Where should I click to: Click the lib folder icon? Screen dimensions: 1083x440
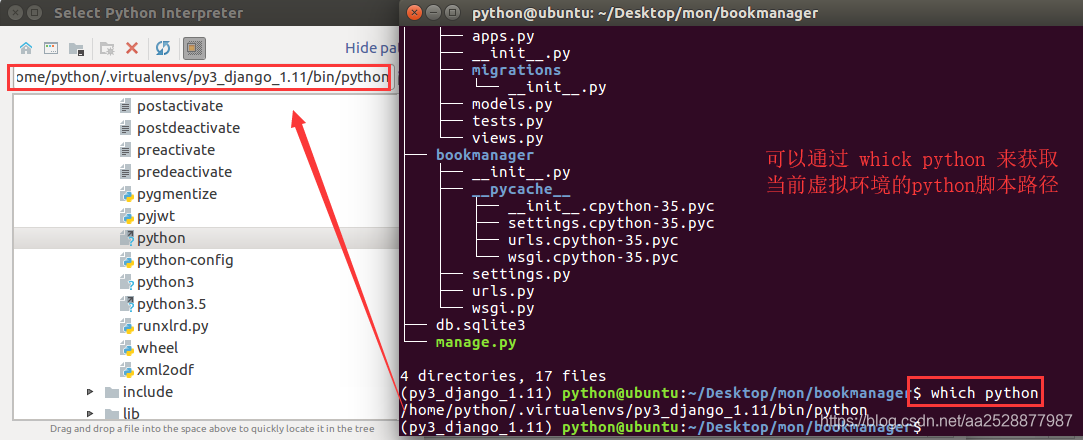pos(111,414)
